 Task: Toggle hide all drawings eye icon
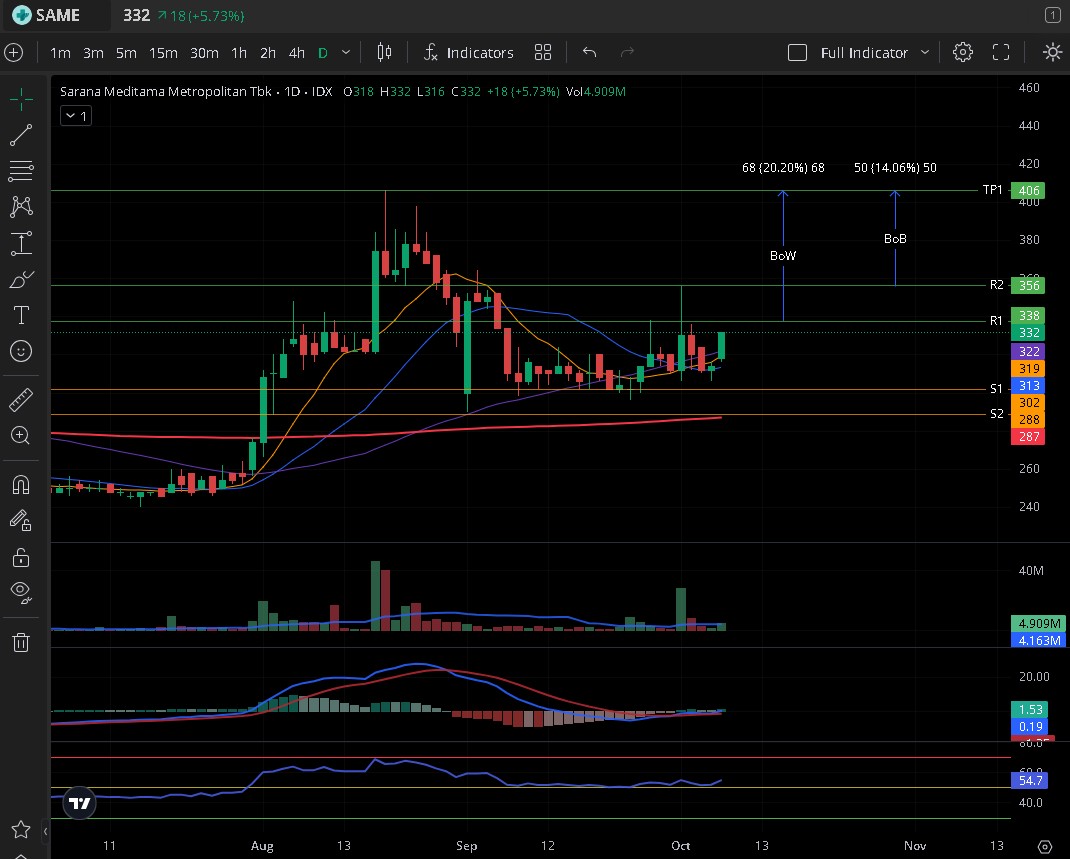coord(21,592)
